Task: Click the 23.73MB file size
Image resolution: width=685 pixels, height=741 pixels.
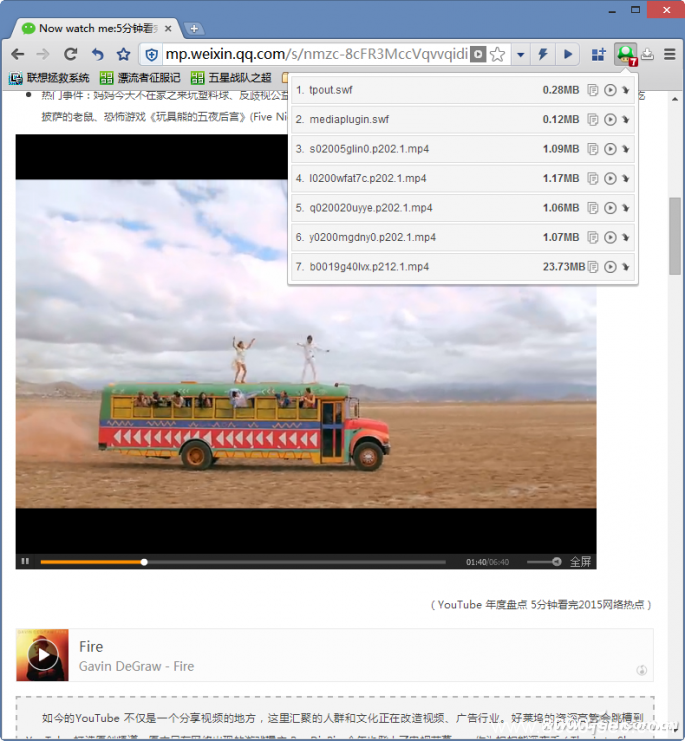Action: [564, 267]
